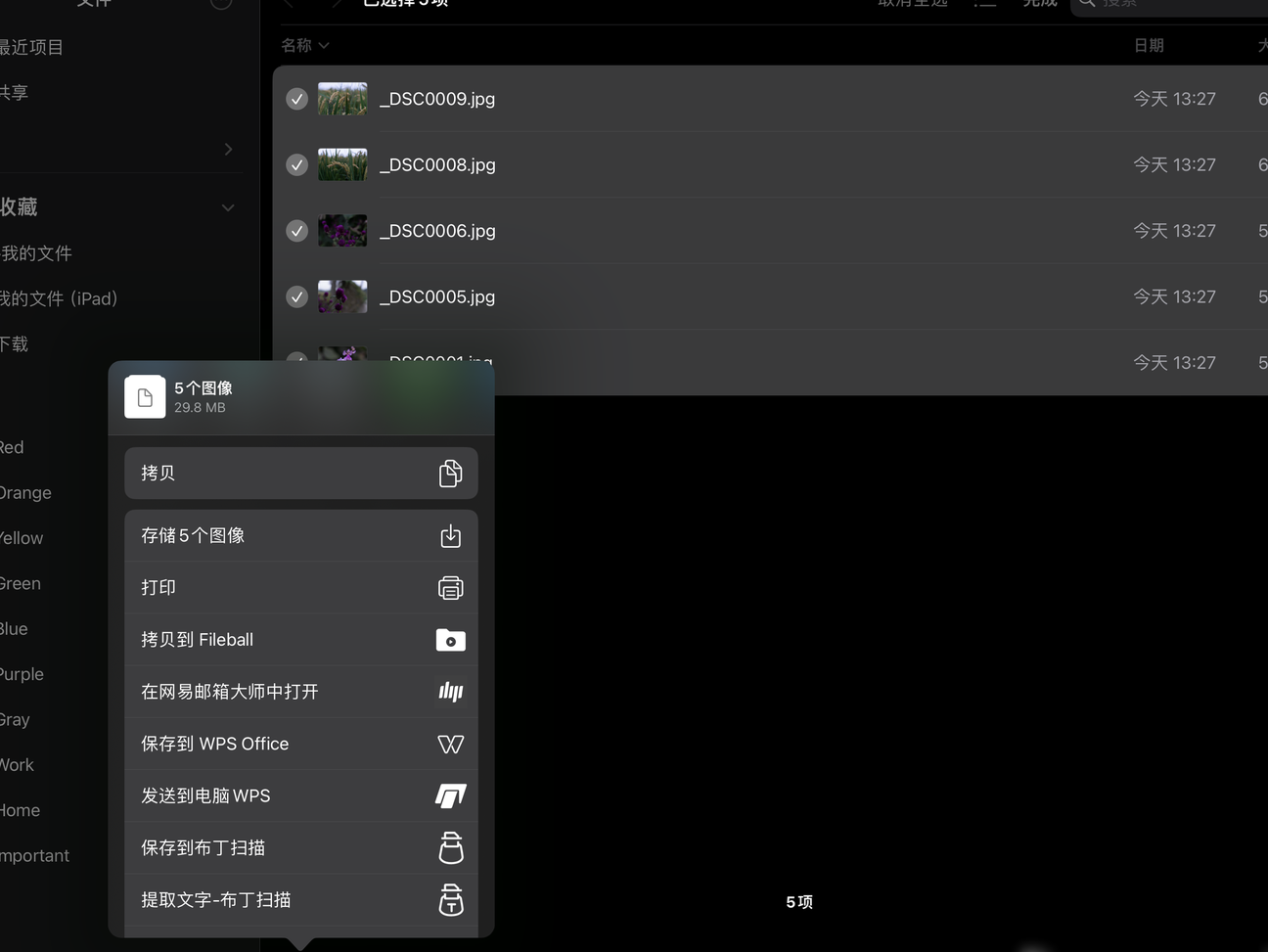1268x952 pixels.
Task: Tap the _DSC0006.jpg purple flower thumbnail
Action: (342, 231)
